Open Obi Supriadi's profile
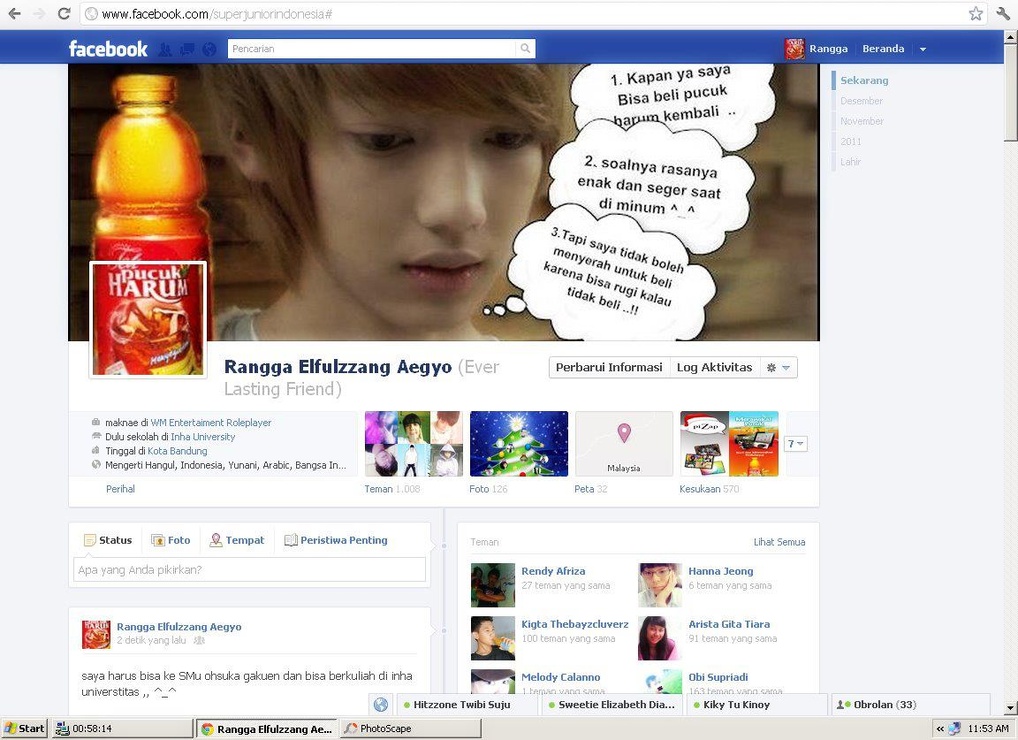This screenshot has width=1018, height=740. coord(718,677)
